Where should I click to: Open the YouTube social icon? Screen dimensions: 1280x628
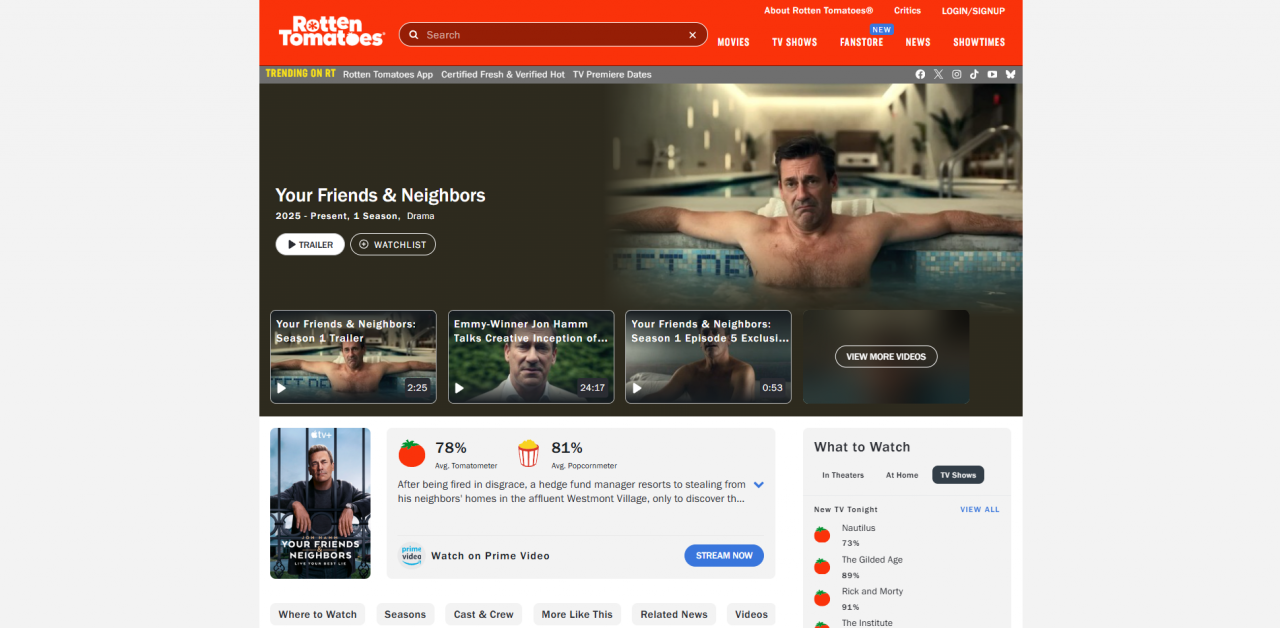[x=992, y=74]
